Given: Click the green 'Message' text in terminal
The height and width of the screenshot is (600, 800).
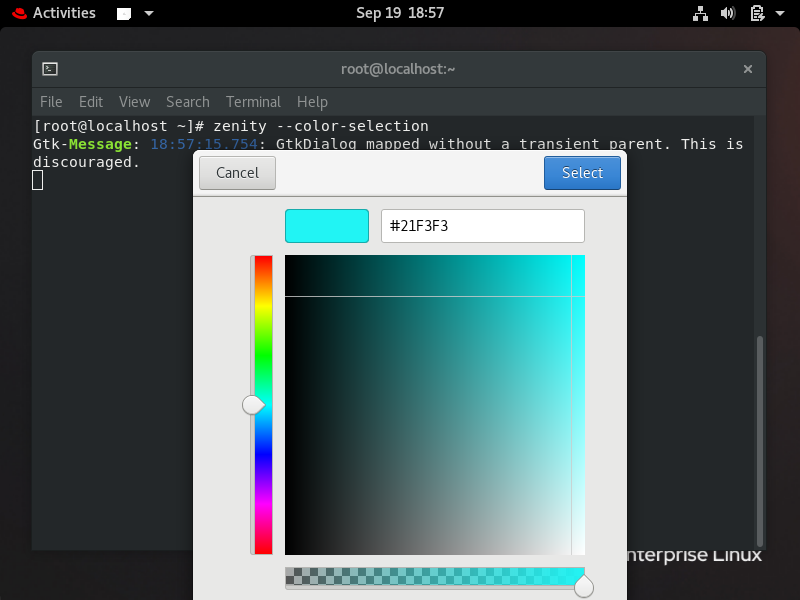Looking at the screenshot, I should click(x=101, y=144).
